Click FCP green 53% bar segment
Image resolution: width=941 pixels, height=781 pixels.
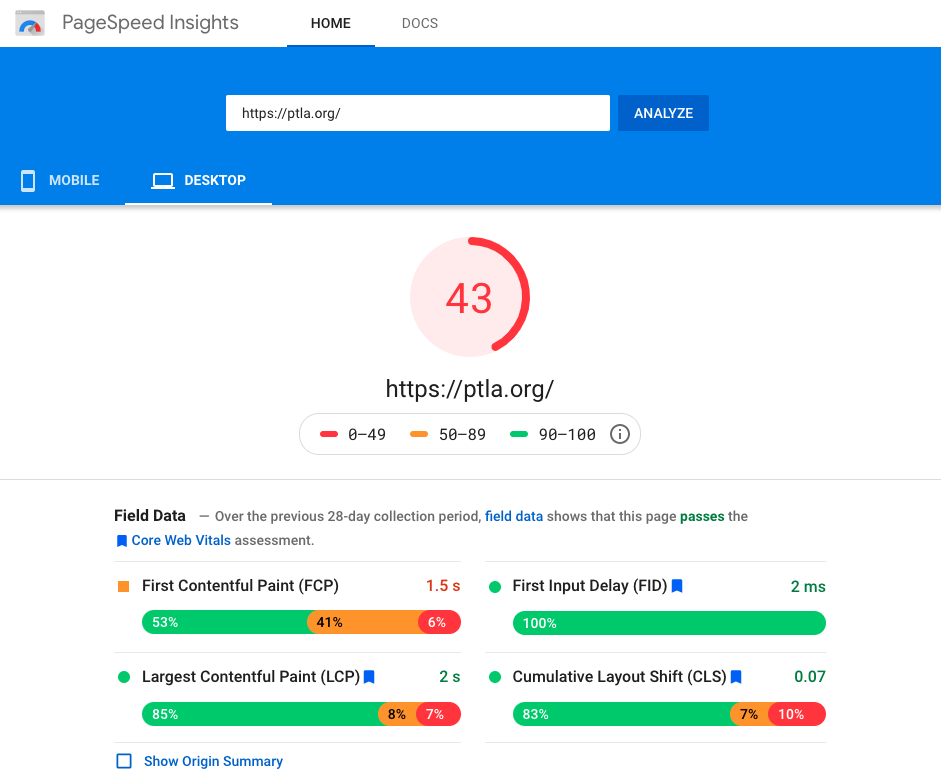pyautogui.click(x=225, y=622)
